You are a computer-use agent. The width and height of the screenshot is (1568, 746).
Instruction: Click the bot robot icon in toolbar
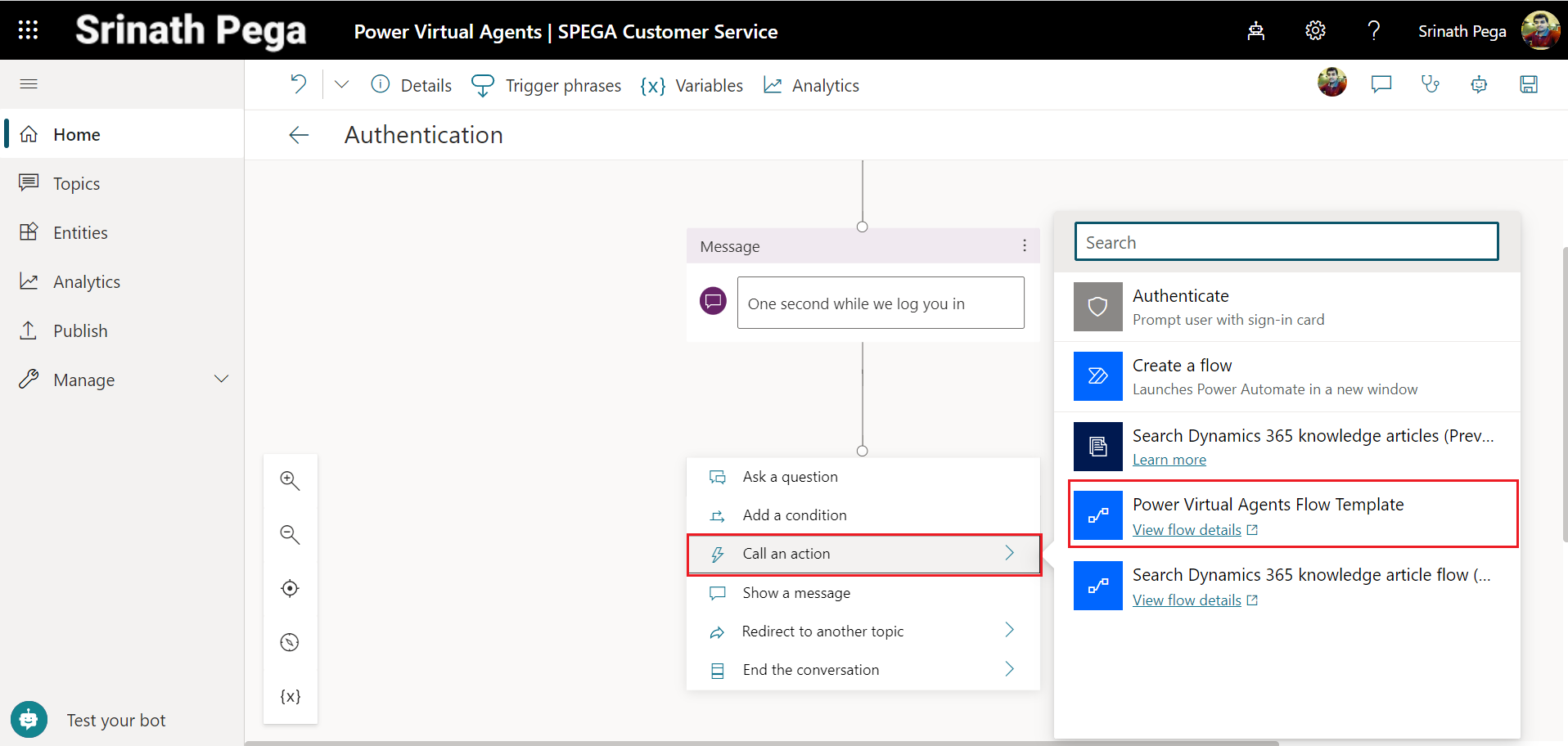[1479, 83]
